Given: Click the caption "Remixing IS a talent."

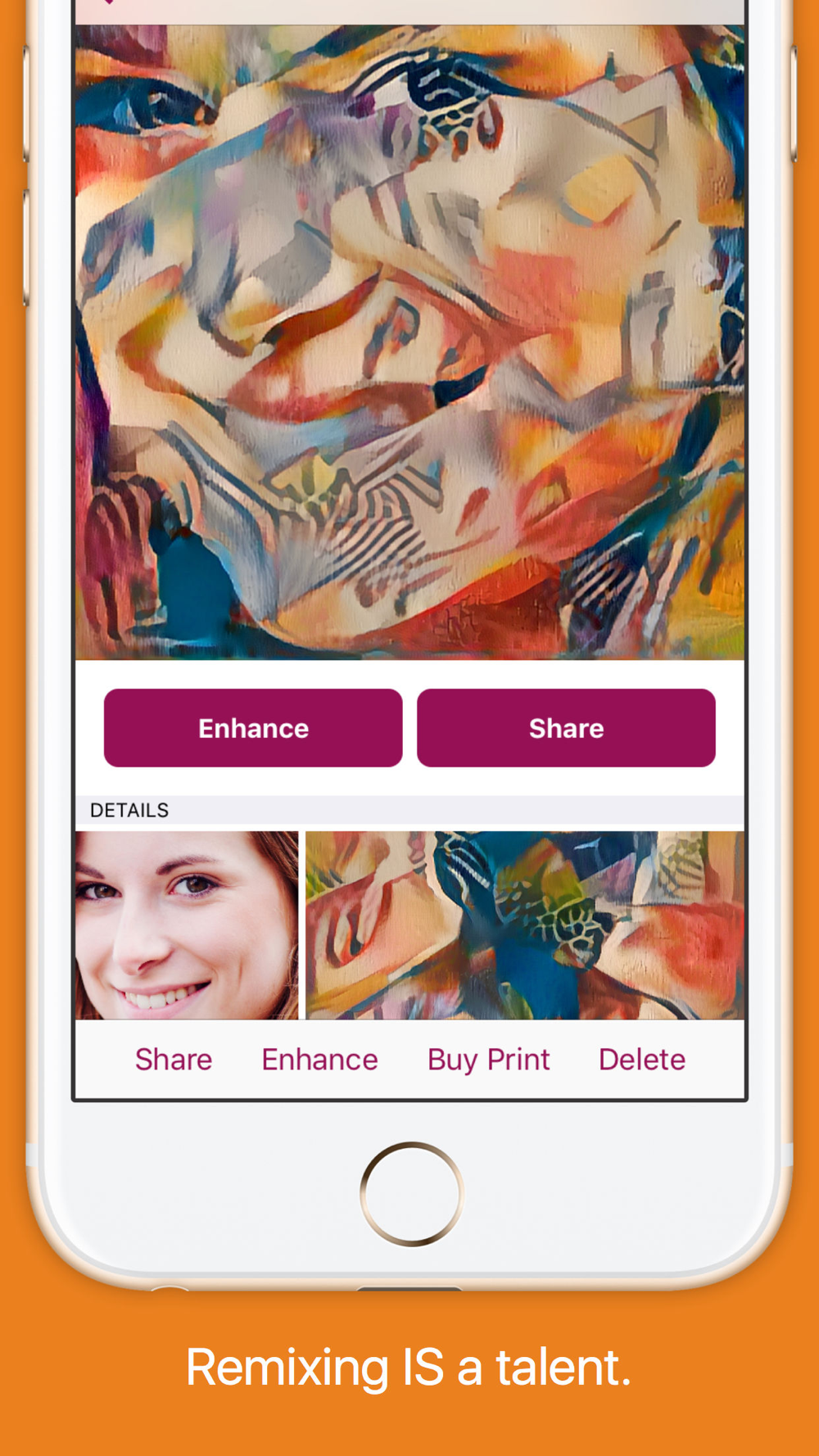Looking at the screenshot, I should (x=409, y=1367).
